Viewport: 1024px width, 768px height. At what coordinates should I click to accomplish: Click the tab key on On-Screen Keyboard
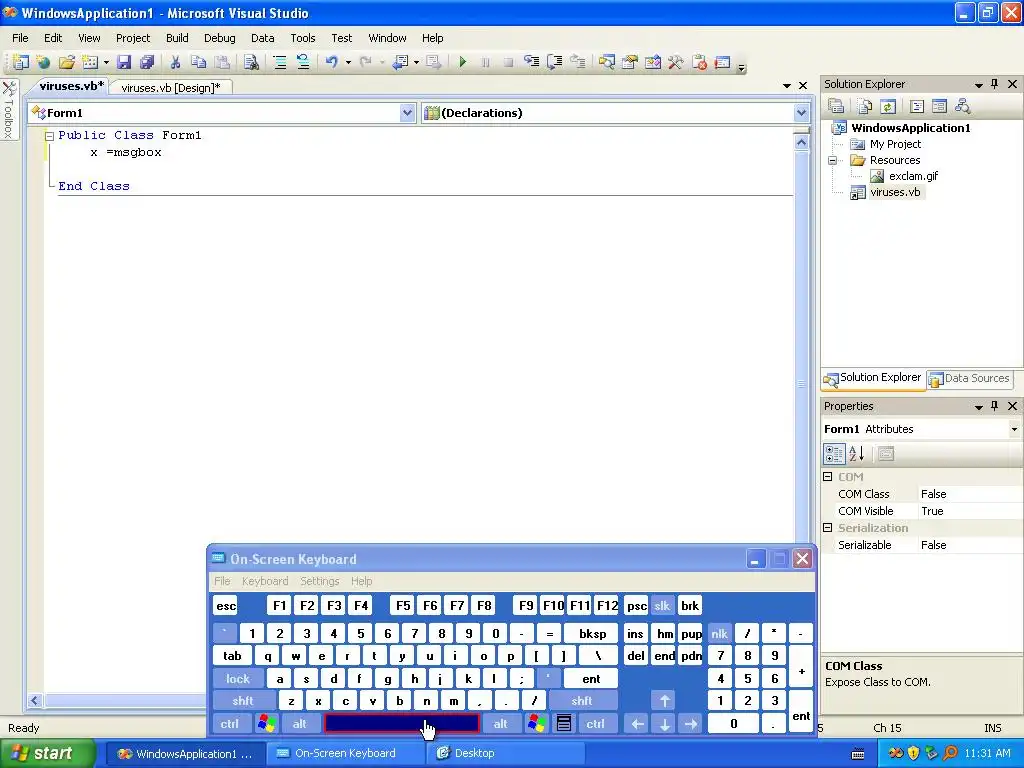tap(232, 656)
